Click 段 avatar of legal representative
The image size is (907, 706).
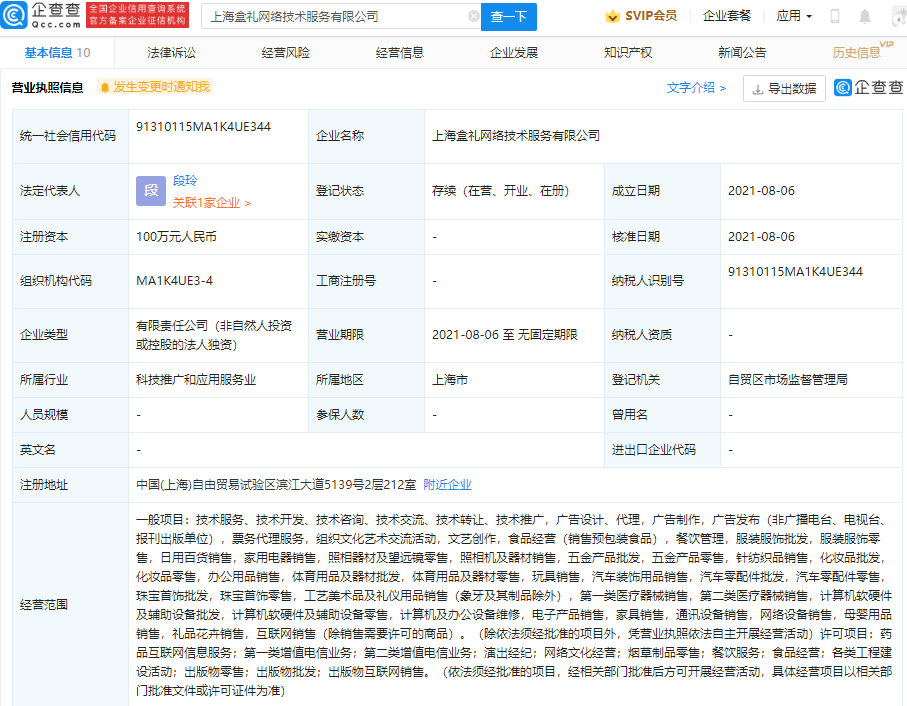[x=150, y=191]
